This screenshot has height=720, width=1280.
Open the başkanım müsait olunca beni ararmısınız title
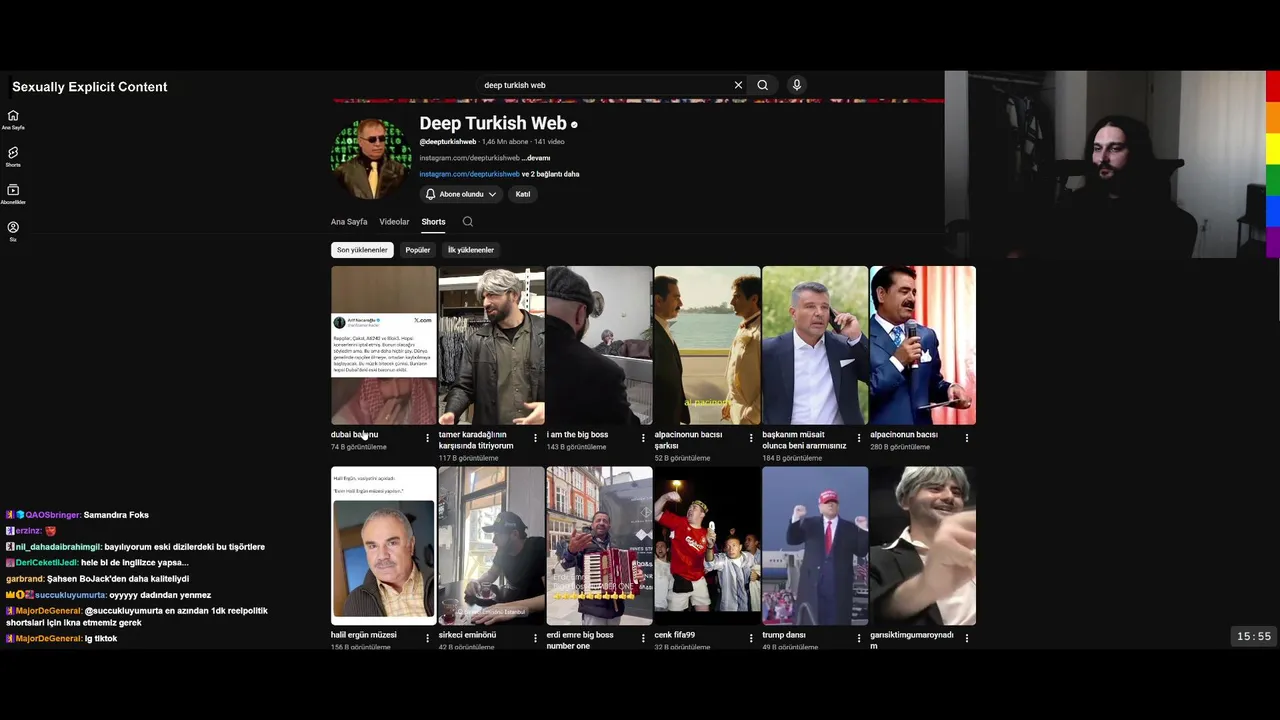(x=805, y=440)
